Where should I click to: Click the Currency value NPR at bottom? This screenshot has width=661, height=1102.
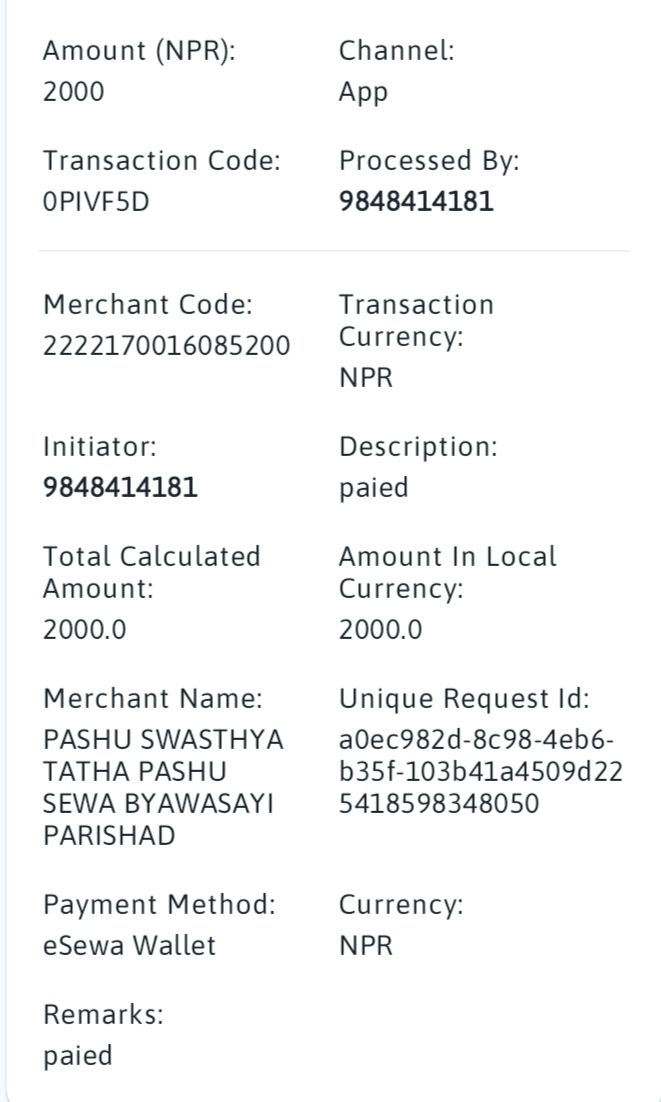click(366, 945)
